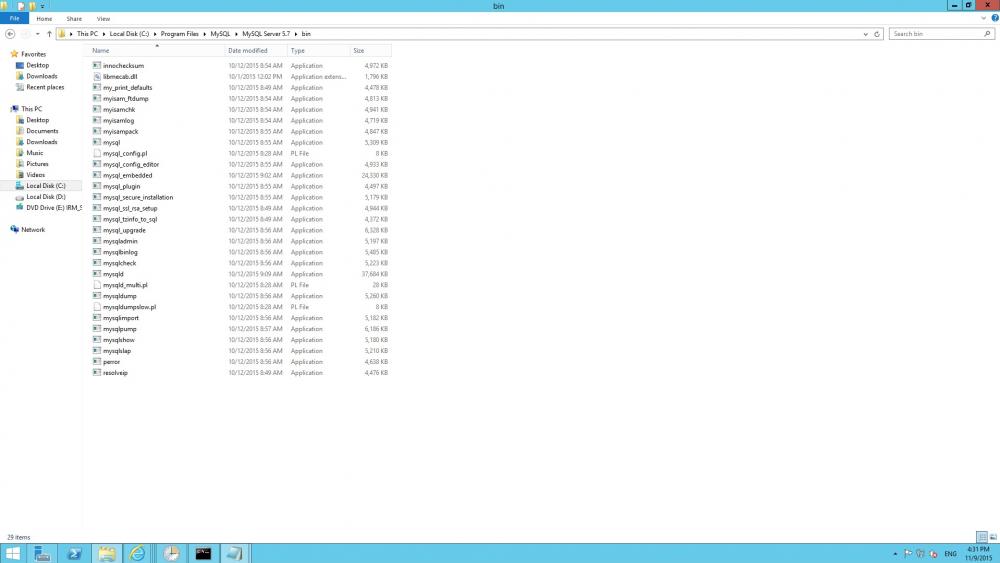Viewport: 1000px width, 563px height.
Task: Open the Home ribbon tab
Action: 44,18
